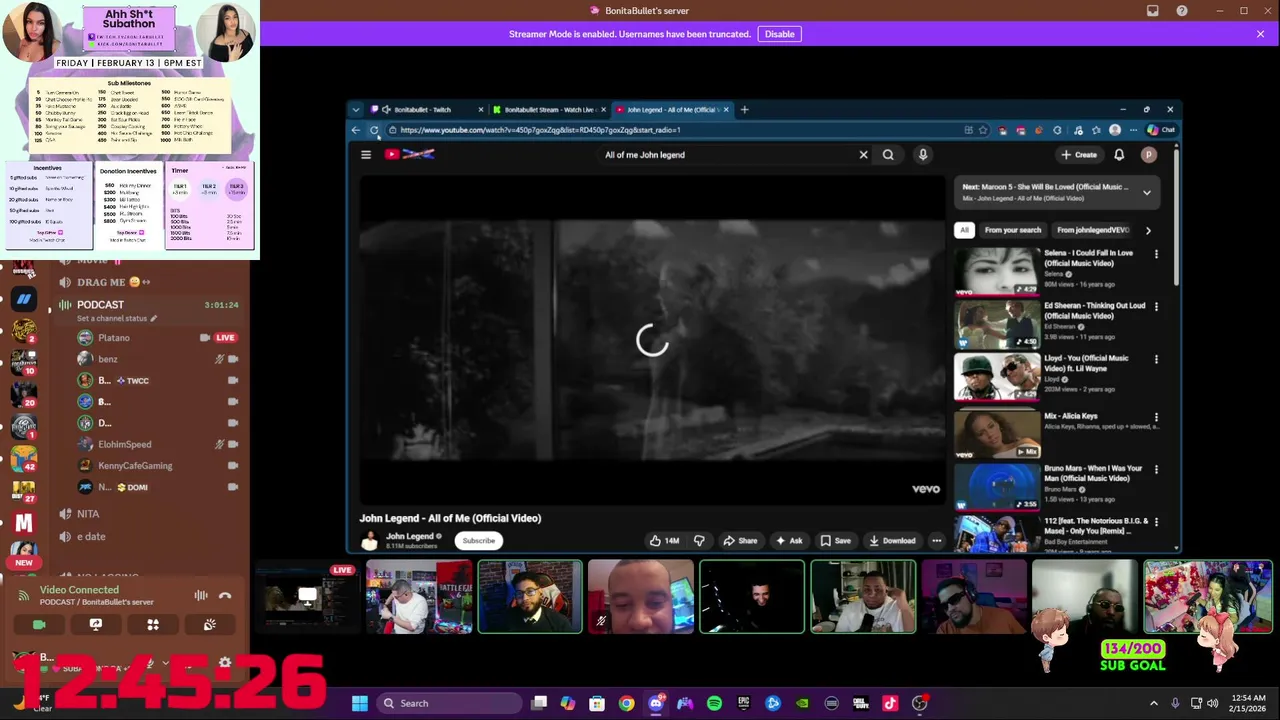The height and width of the screenshot is (720, 1280).
Task: Open the server with the M icon
Action: pos(24,522)
